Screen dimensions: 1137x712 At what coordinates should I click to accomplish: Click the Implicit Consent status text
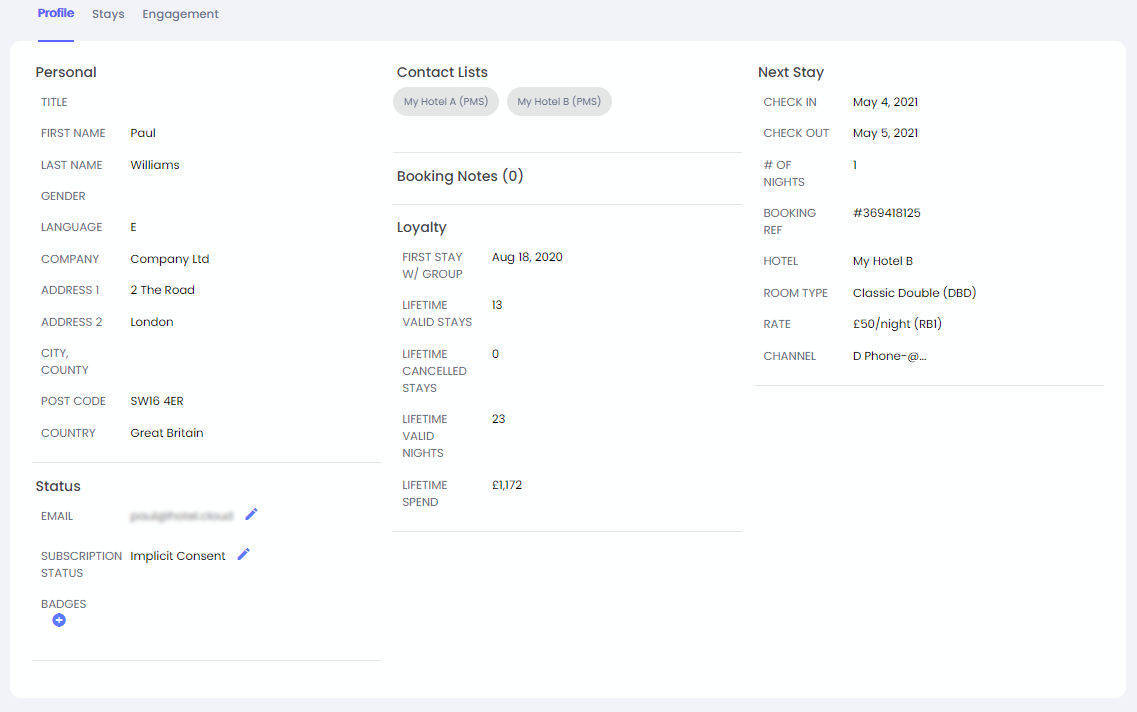(x=178, y=556)
